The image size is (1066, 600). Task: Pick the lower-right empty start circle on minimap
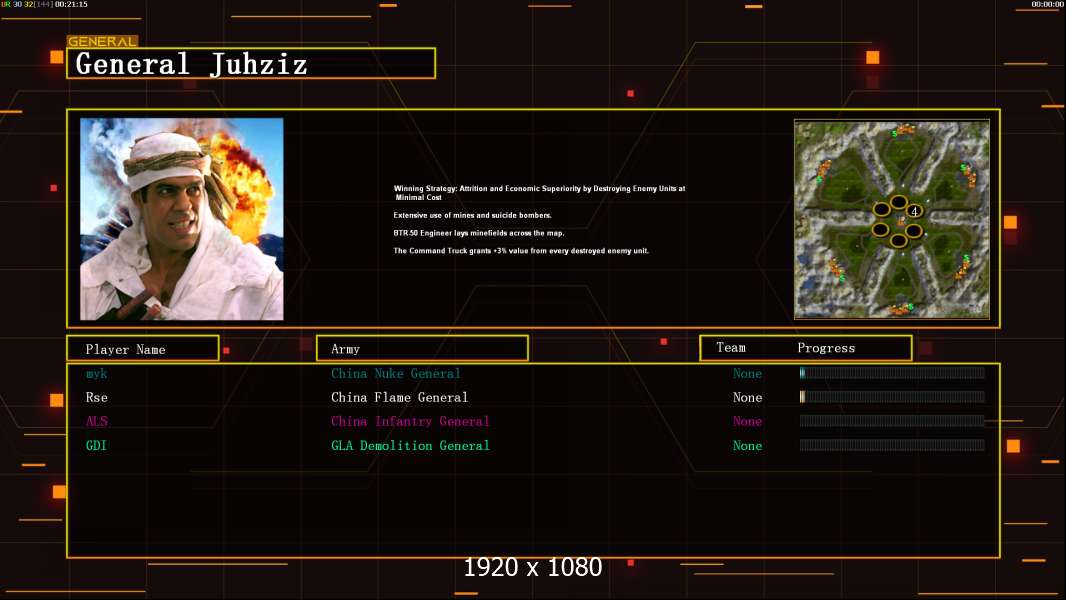click(914, 231)
